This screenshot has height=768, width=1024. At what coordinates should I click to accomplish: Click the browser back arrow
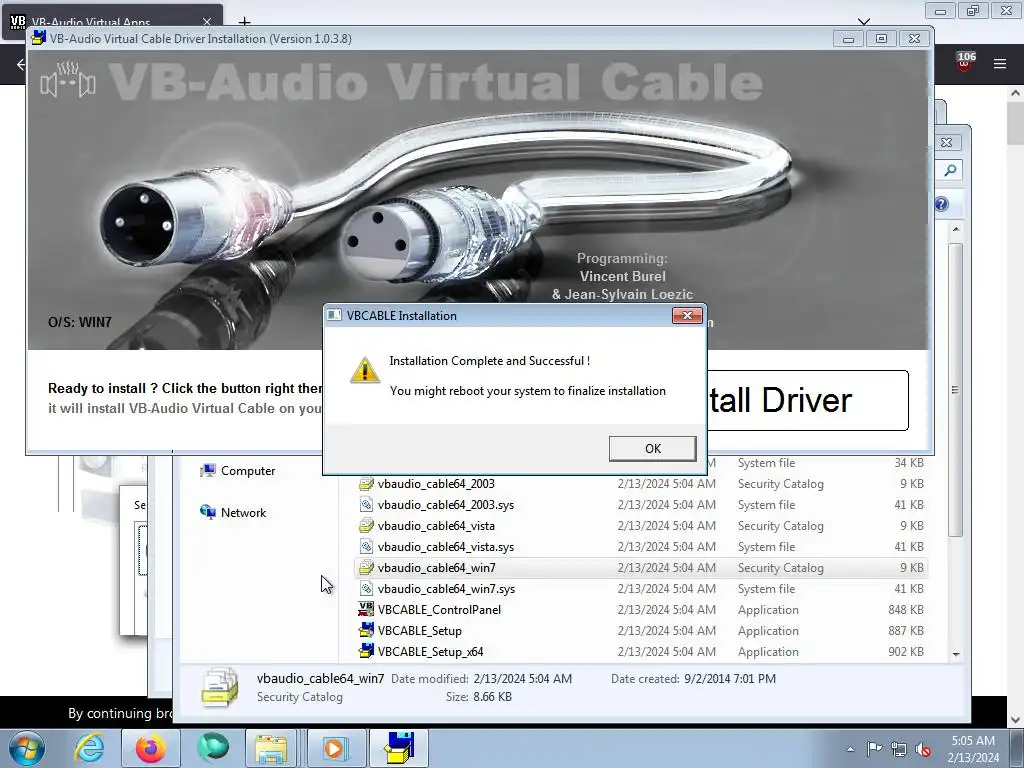[x=21, y=64]
